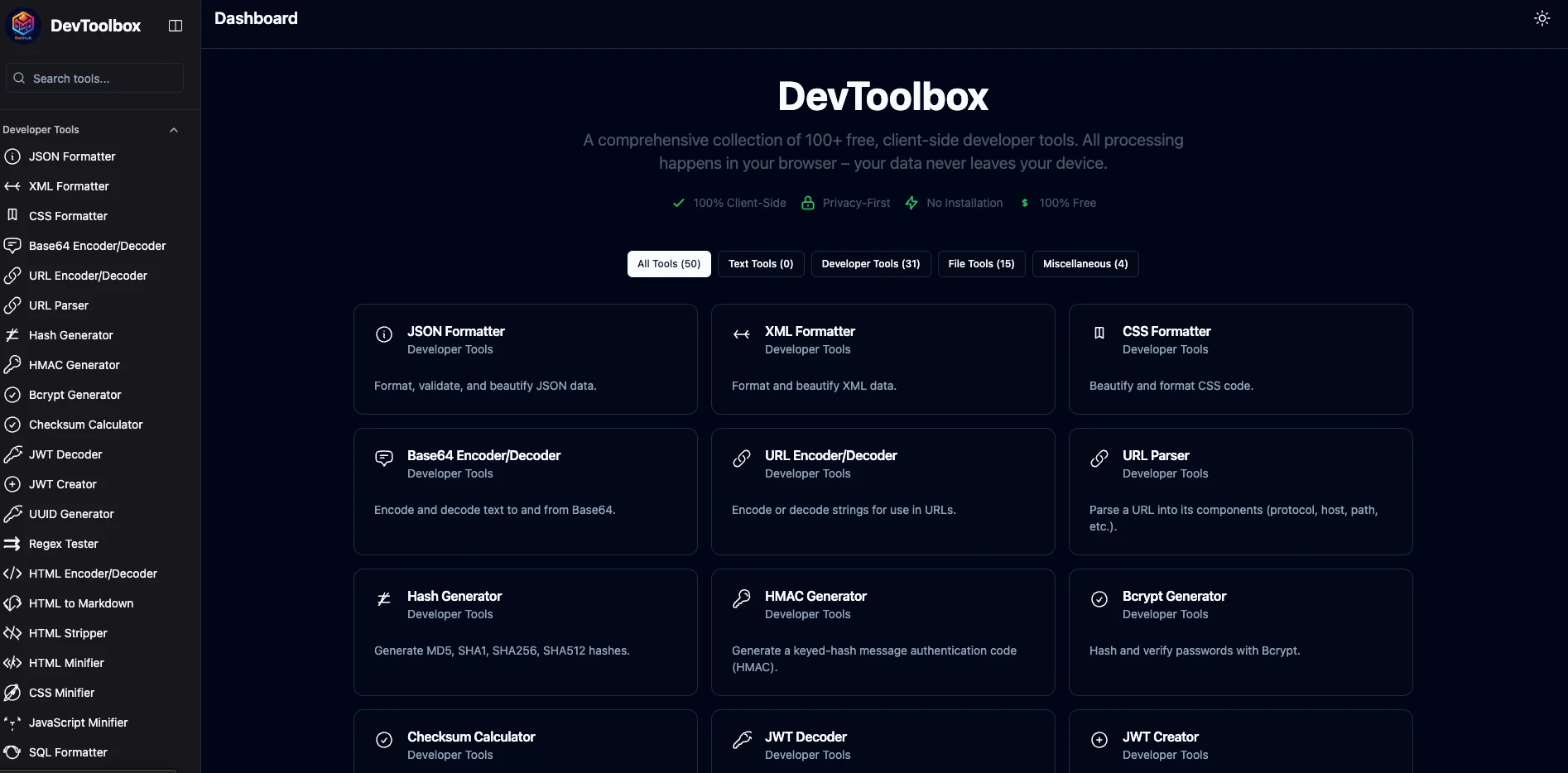Image resolution: width=1568 pixels, height=773 pixels.
Task: Open the Base64 Encoder/Decoder card
Action: click(525, 491)
